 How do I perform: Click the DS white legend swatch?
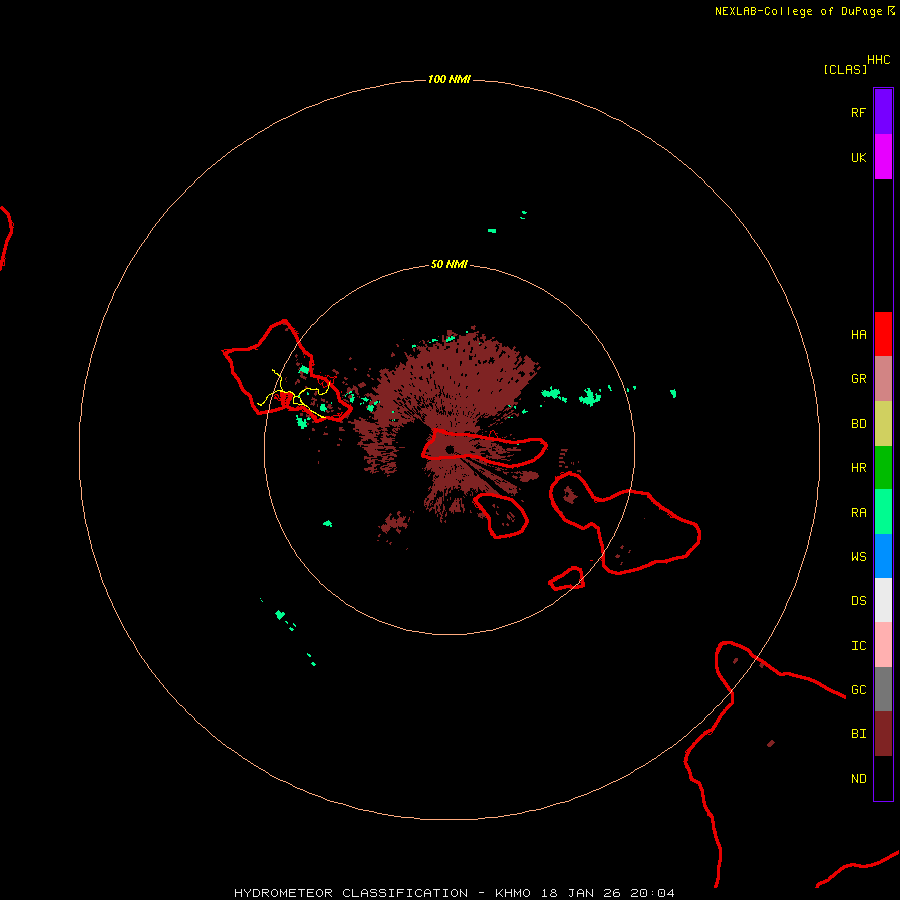[x=883, y=600]
